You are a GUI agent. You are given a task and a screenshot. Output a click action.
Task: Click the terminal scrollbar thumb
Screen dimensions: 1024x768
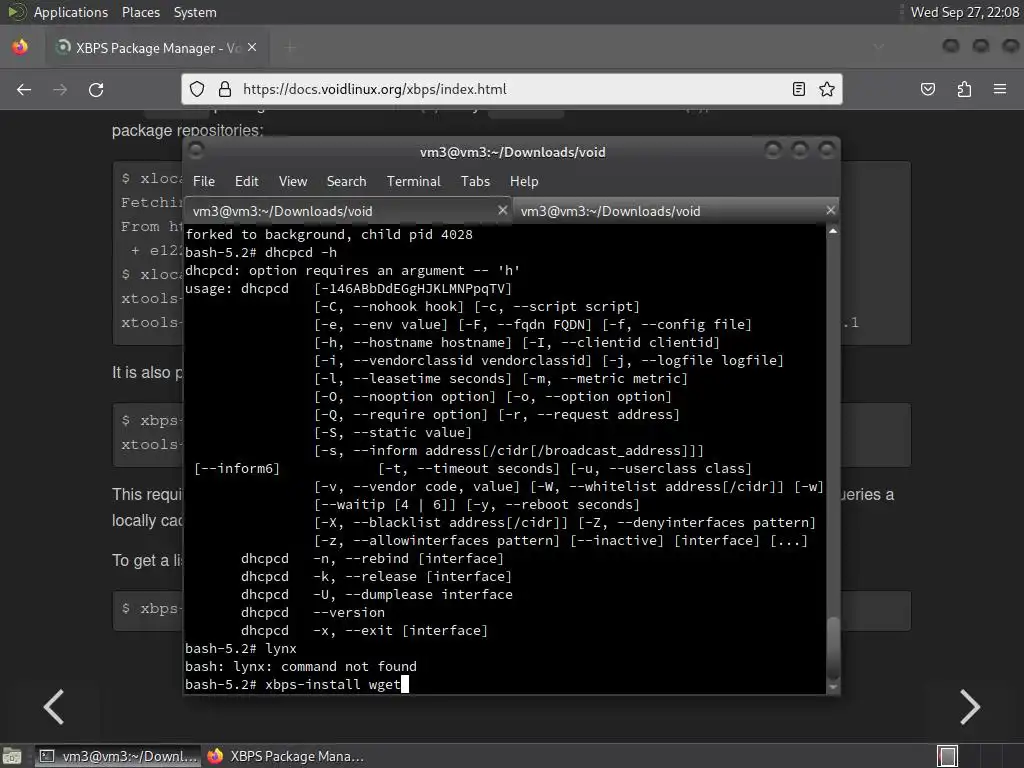point(833,648)
